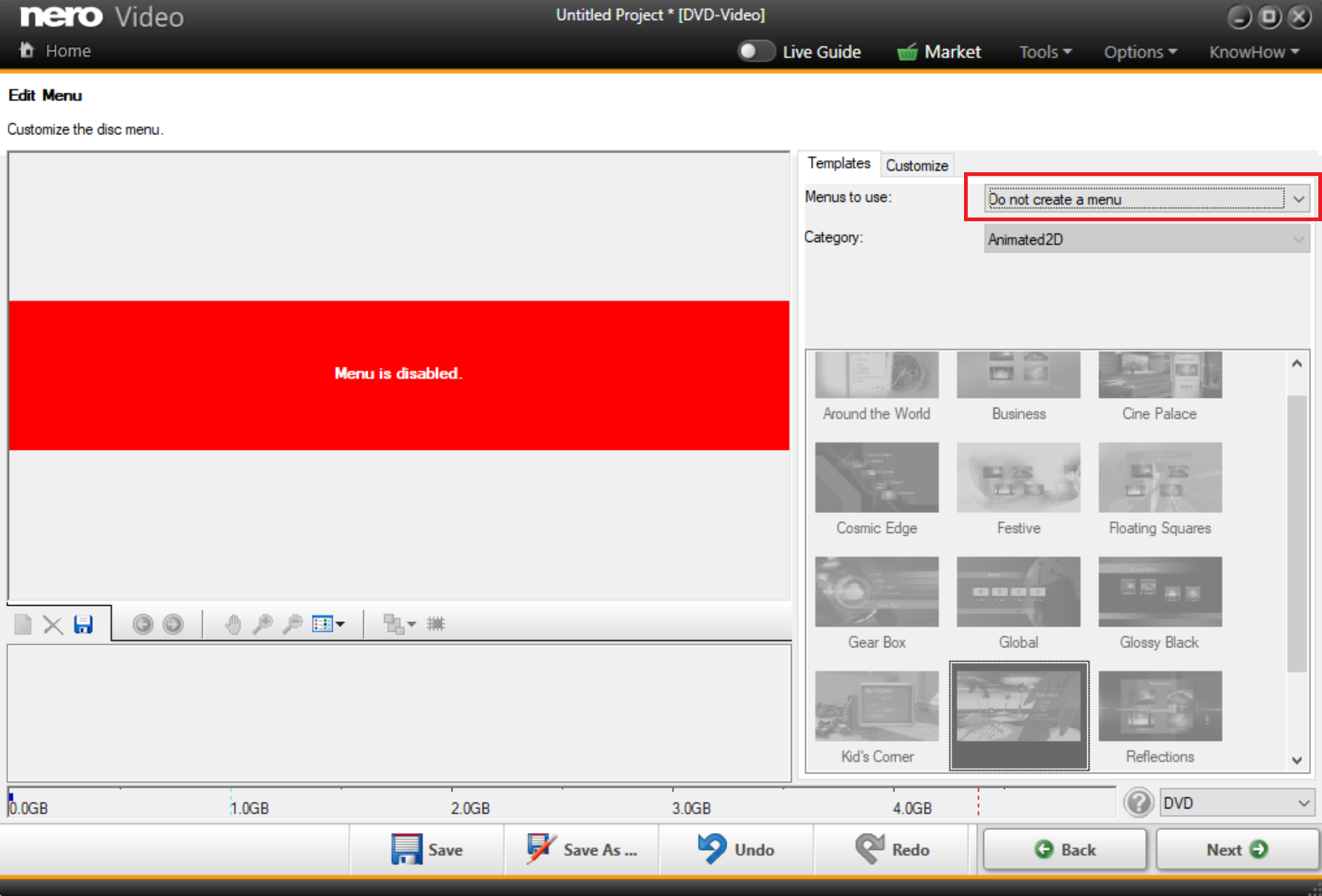The height and width of the screenshot is (896, 1322).
Task: Open the DVD disc type dropdown
Action: pos(1237,803)
